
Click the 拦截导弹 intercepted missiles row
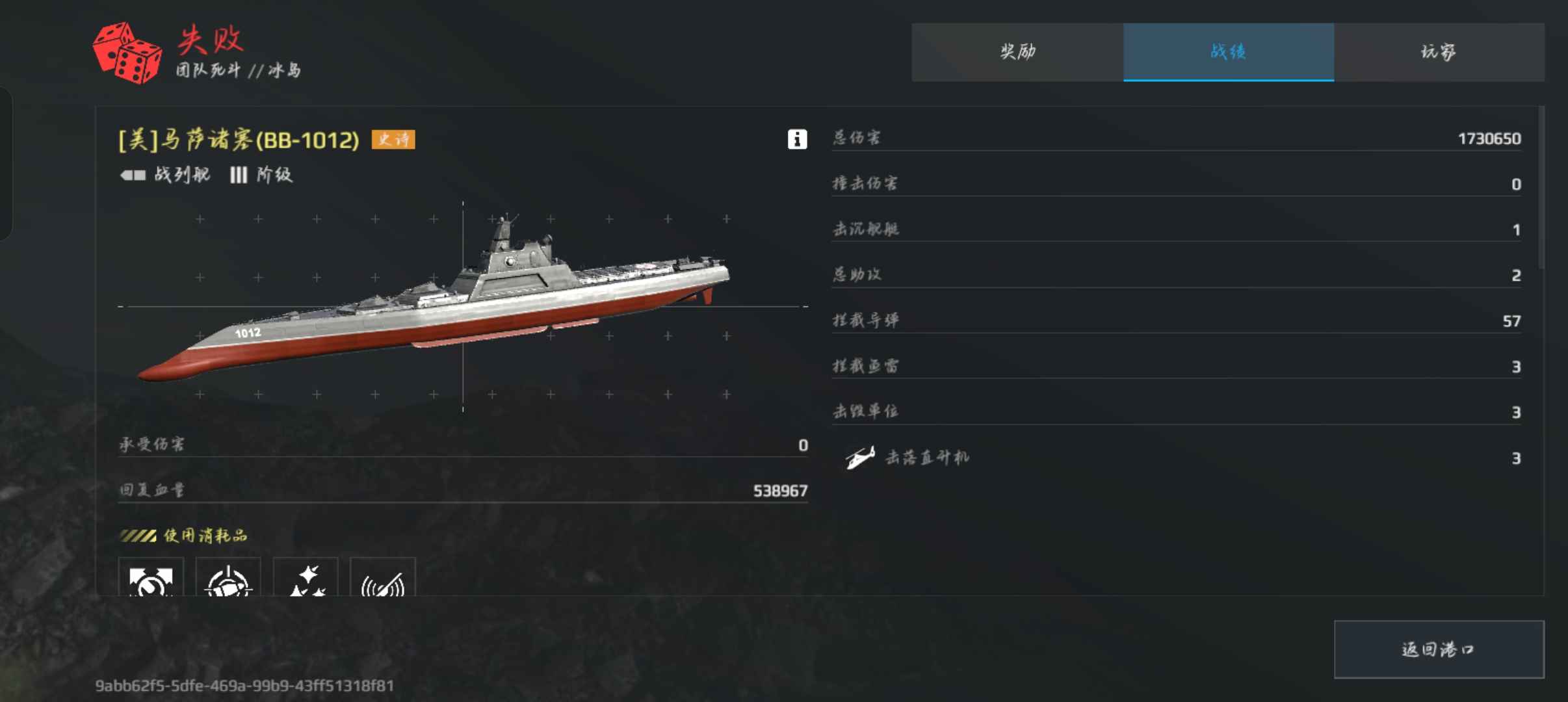click(1177, 320)
